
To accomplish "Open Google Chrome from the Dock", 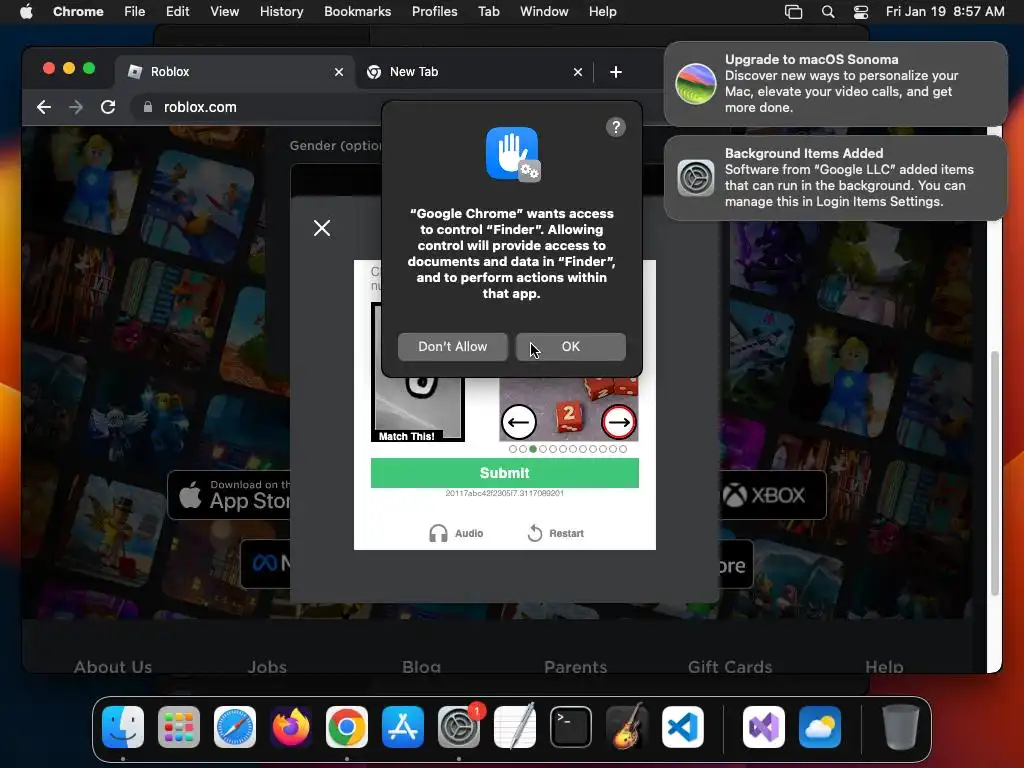I will coord(347,727).
